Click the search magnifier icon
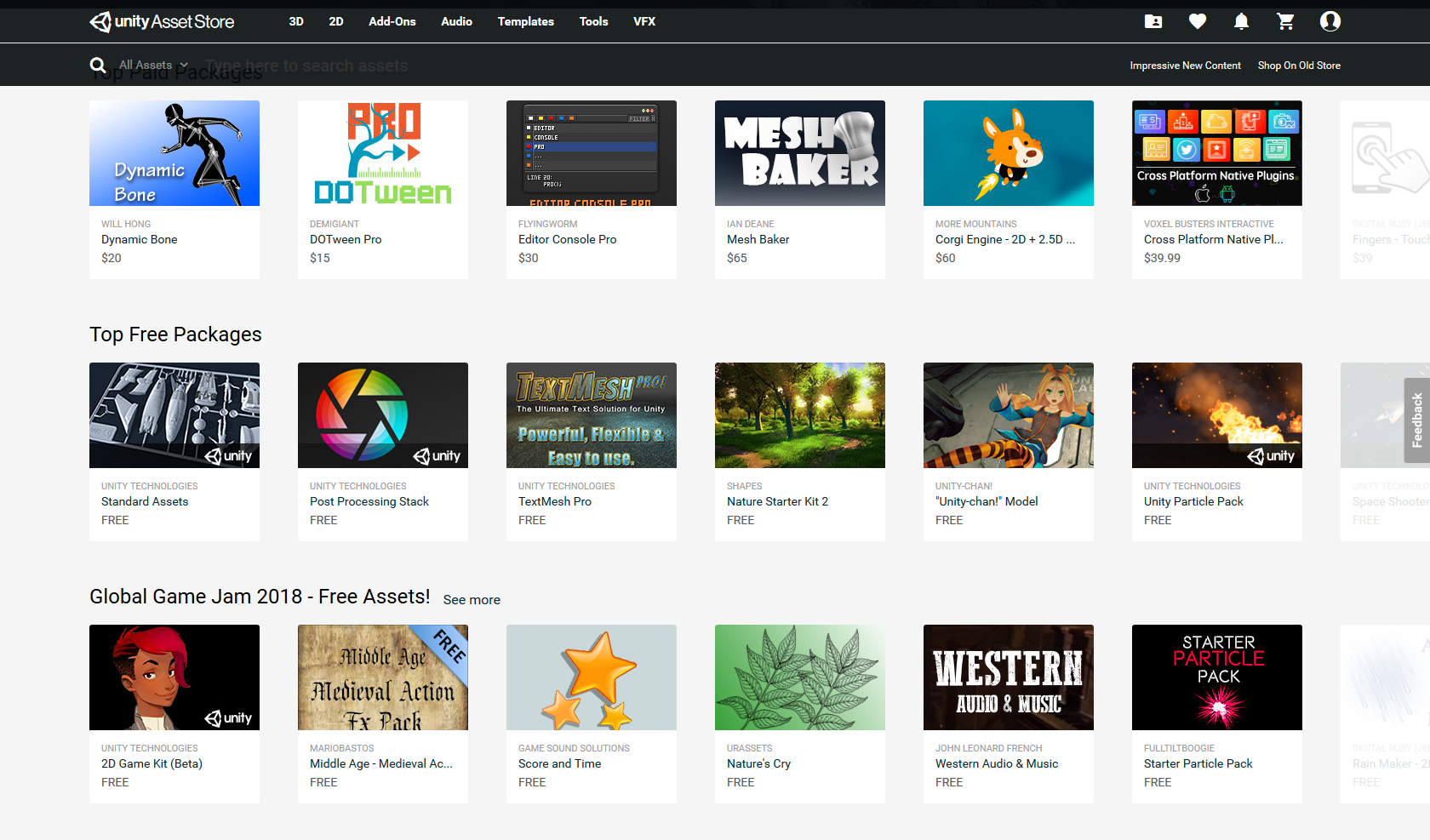The width and height of the screenshot is (1430, 840). pyautogui.click(x=98, y=66)
